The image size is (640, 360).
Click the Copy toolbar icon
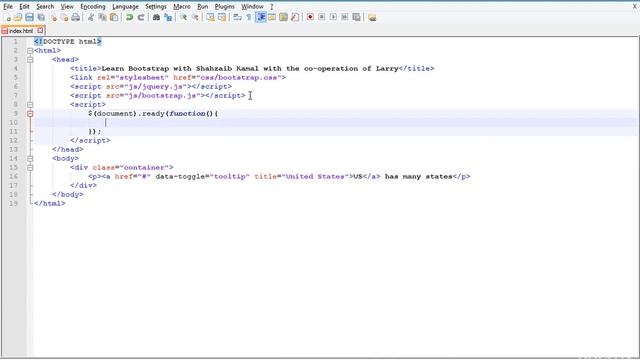click(x=102, y=17)
